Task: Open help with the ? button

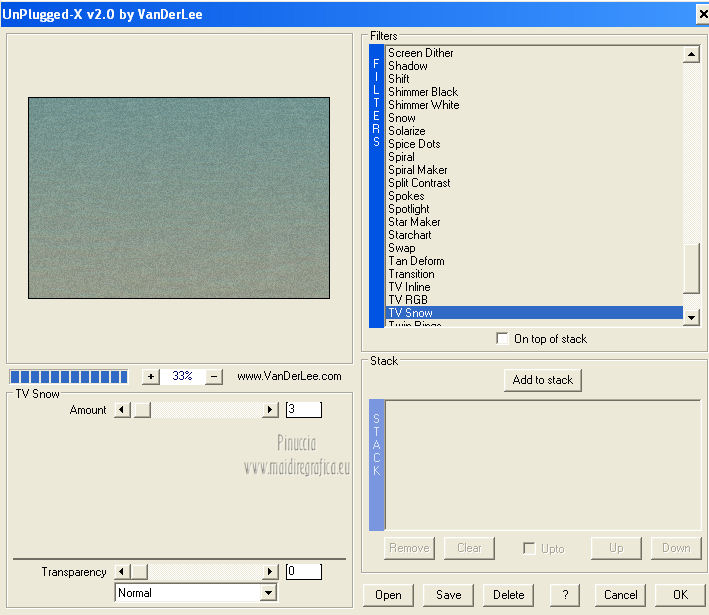Action: [565, 595]
